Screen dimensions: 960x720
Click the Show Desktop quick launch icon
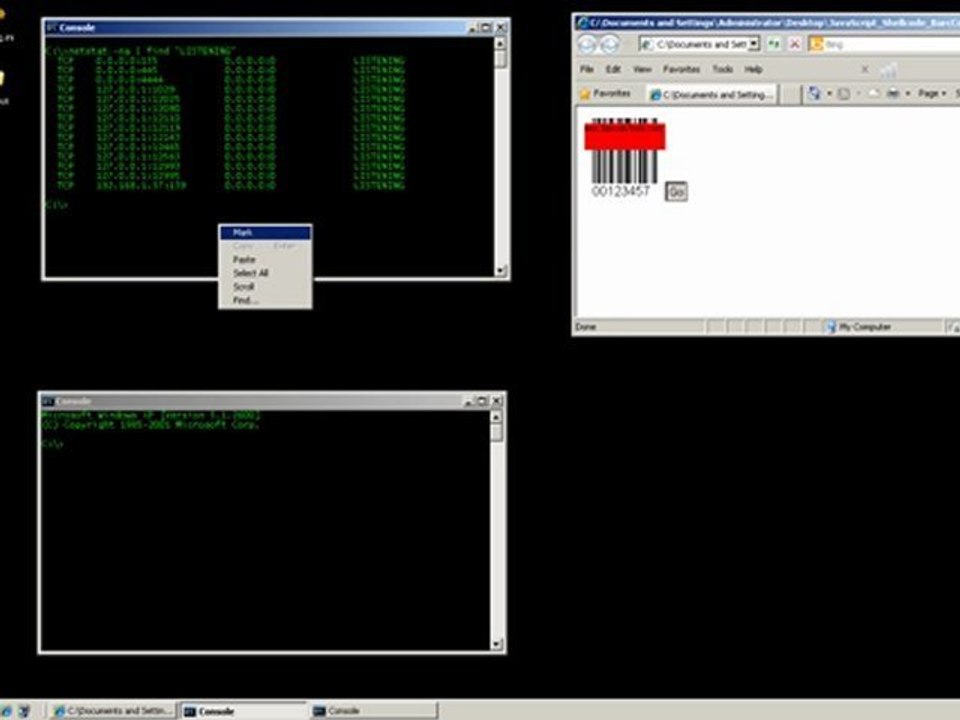(x=24, y=711)
